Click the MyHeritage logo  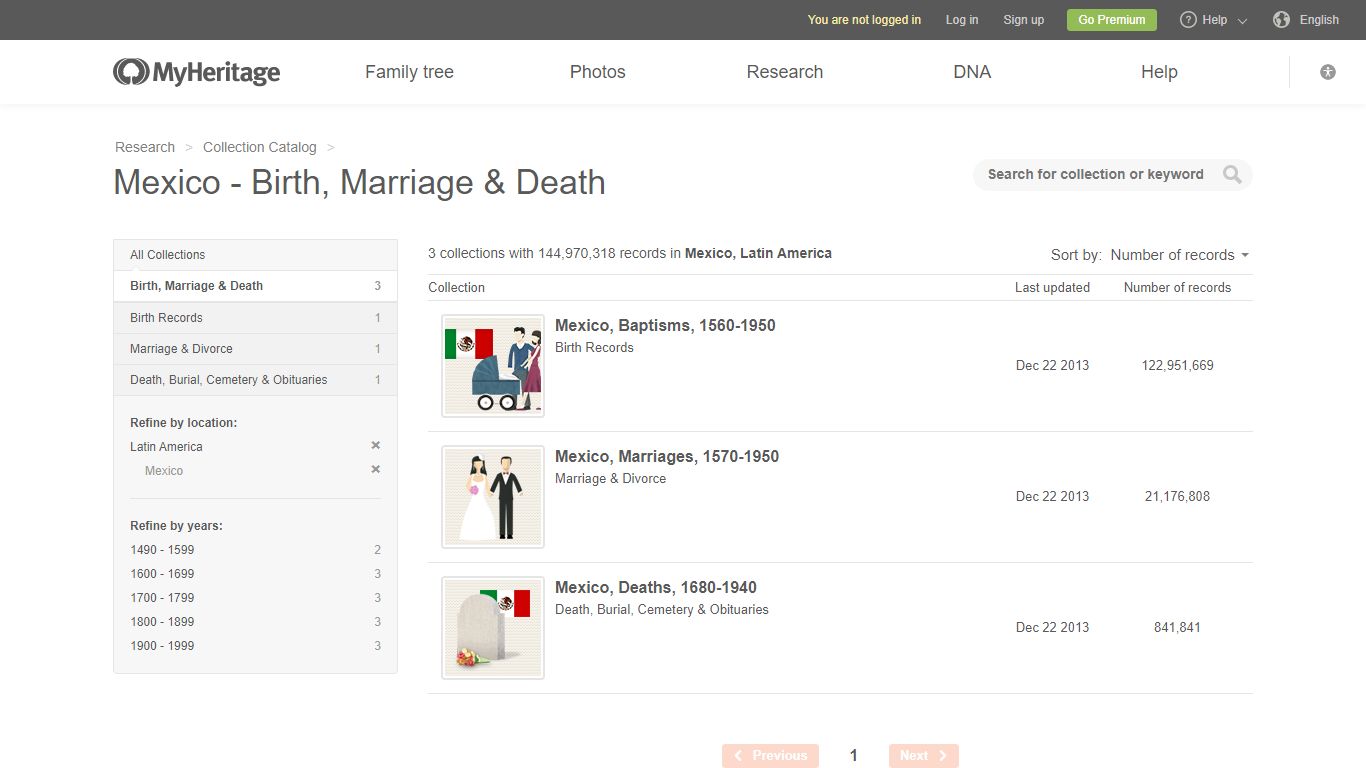click(x=196, y=72)
